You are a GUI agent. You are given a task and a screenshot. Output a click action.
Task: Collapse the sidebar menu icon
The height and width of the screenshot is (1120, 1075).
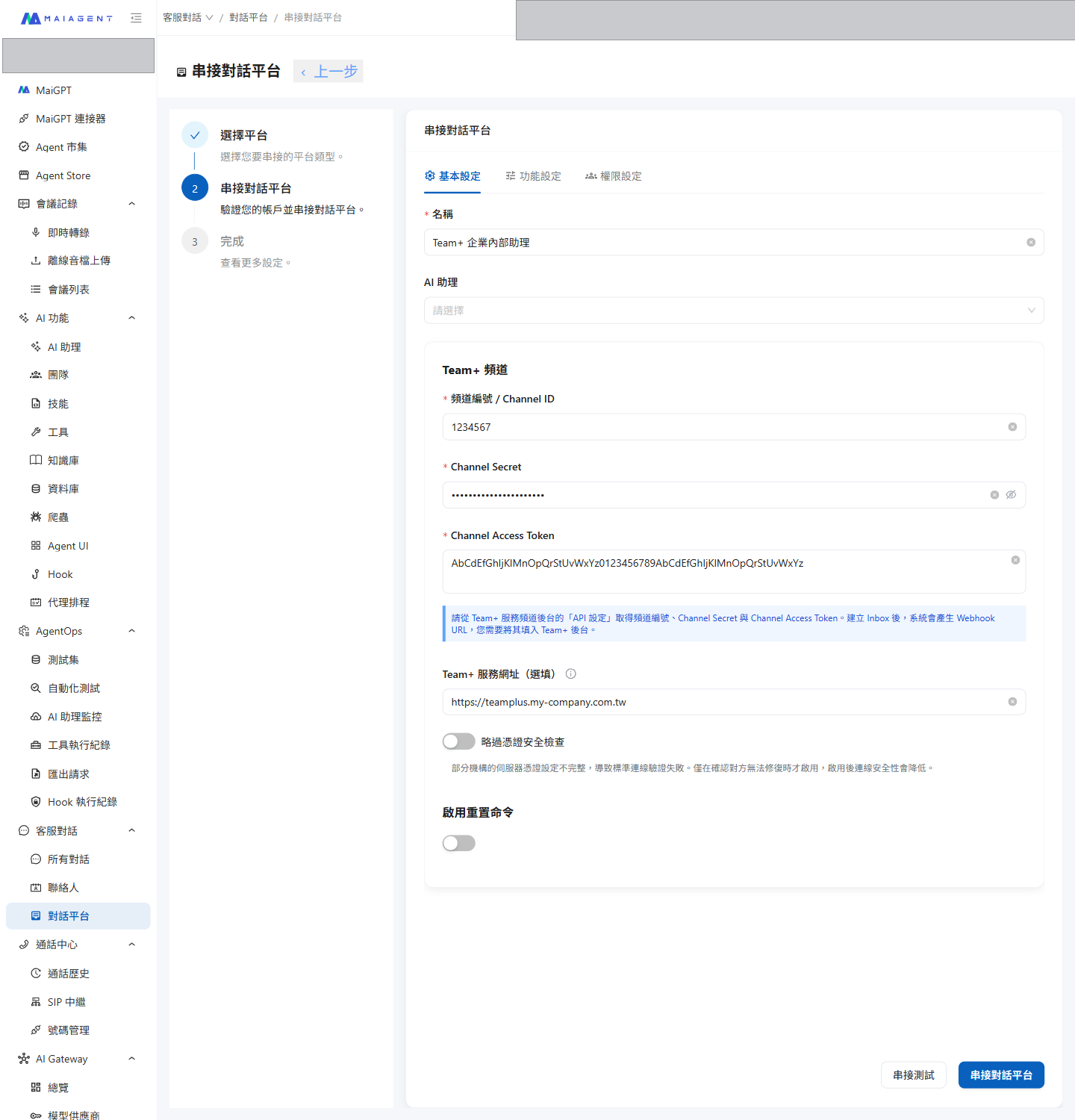click(x=136, y=18)
